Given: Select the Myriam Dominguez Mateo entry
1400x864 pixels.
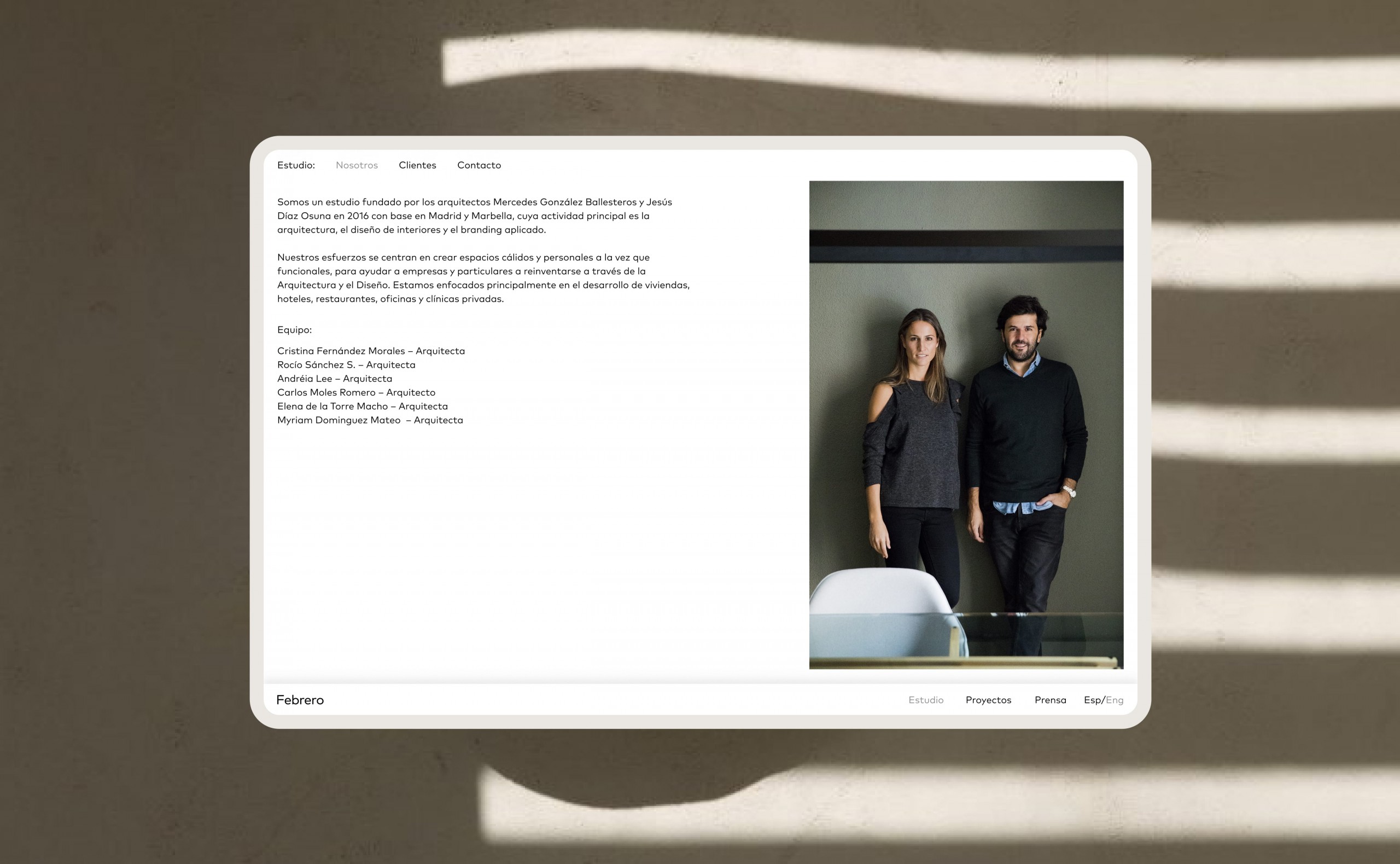Looking at the screenshot, I should [370, 420].
